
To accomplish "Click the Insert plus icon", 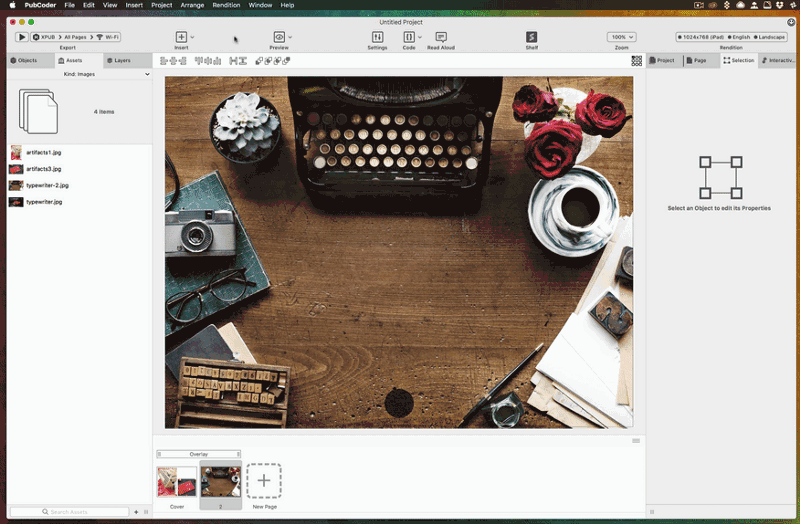I will coord(181,37).
